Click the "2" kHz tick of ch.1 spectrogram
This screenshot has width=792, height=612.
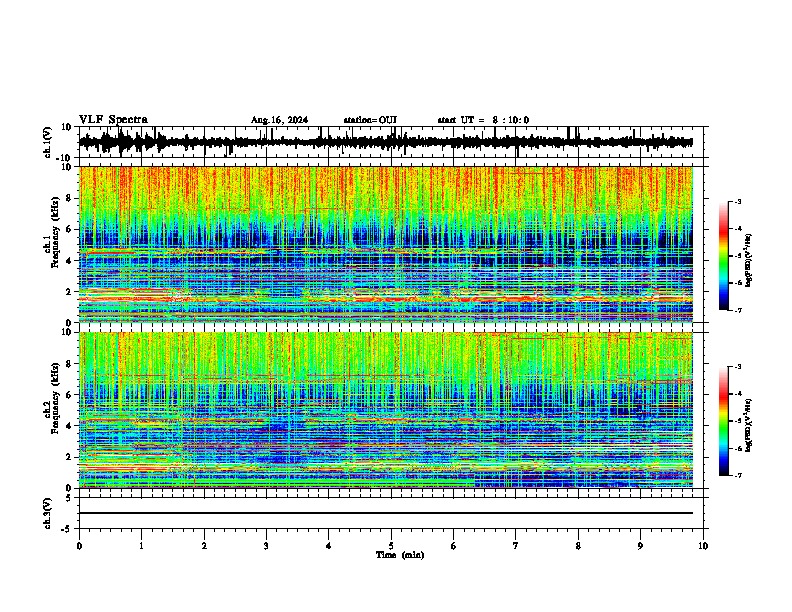69,291
